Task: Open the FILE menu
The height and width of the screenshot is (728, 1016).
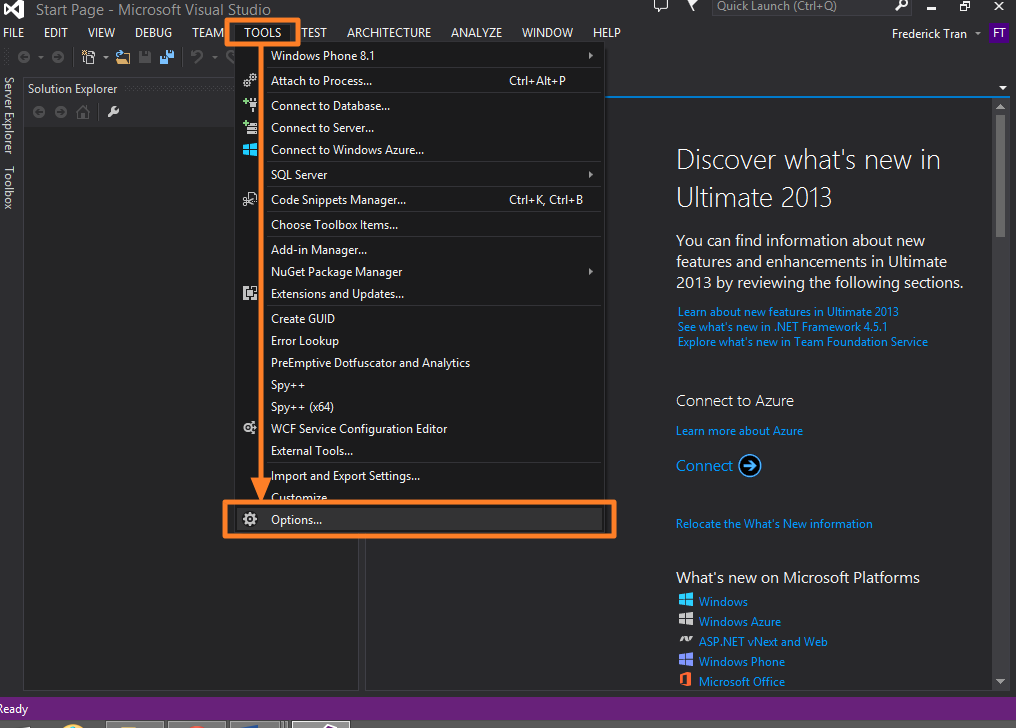Action: pos(14,32)
